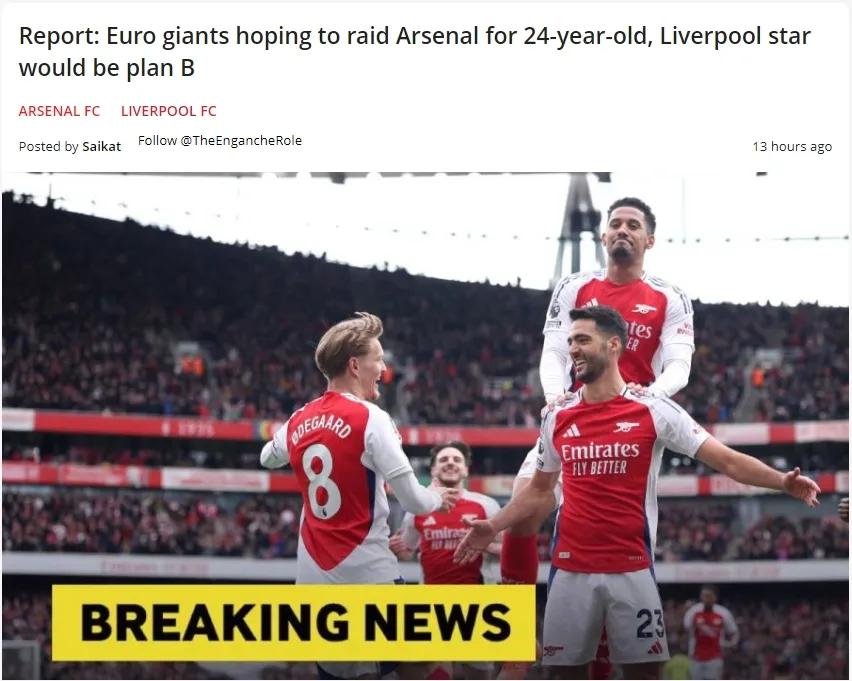Click the 'Posted by' label
Screen dimensions: 852x681
click(48, 146)
